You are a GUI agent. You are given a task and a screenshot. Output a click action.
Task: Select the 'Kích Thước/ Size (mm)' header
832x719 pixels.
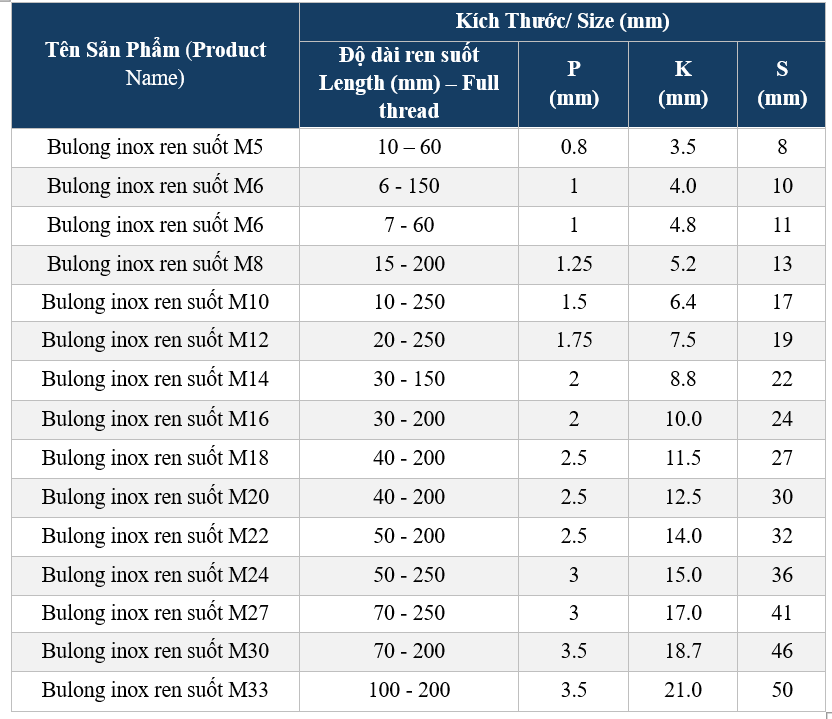click(563, 21)
